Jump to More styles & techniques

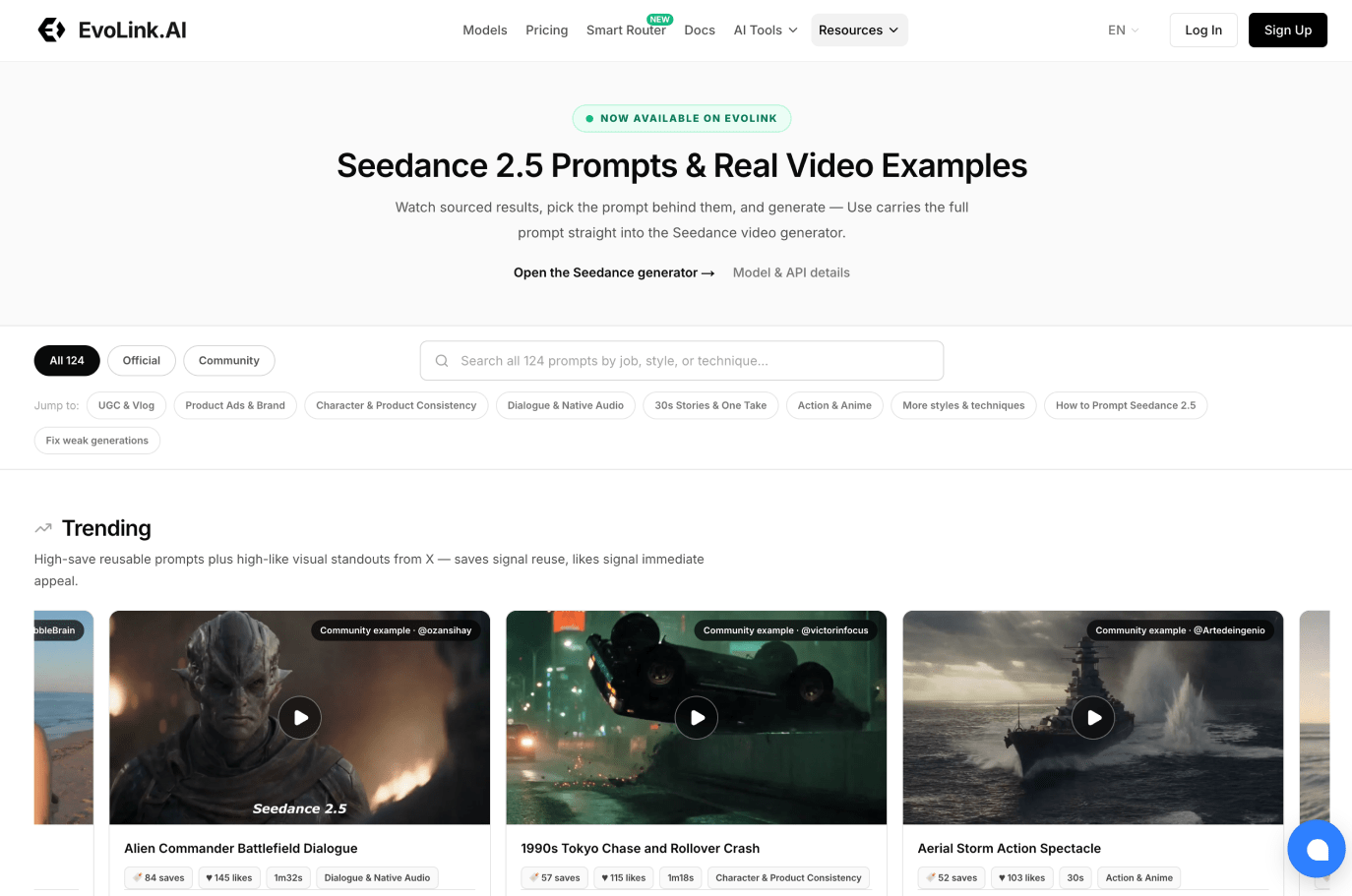(963, 406)
